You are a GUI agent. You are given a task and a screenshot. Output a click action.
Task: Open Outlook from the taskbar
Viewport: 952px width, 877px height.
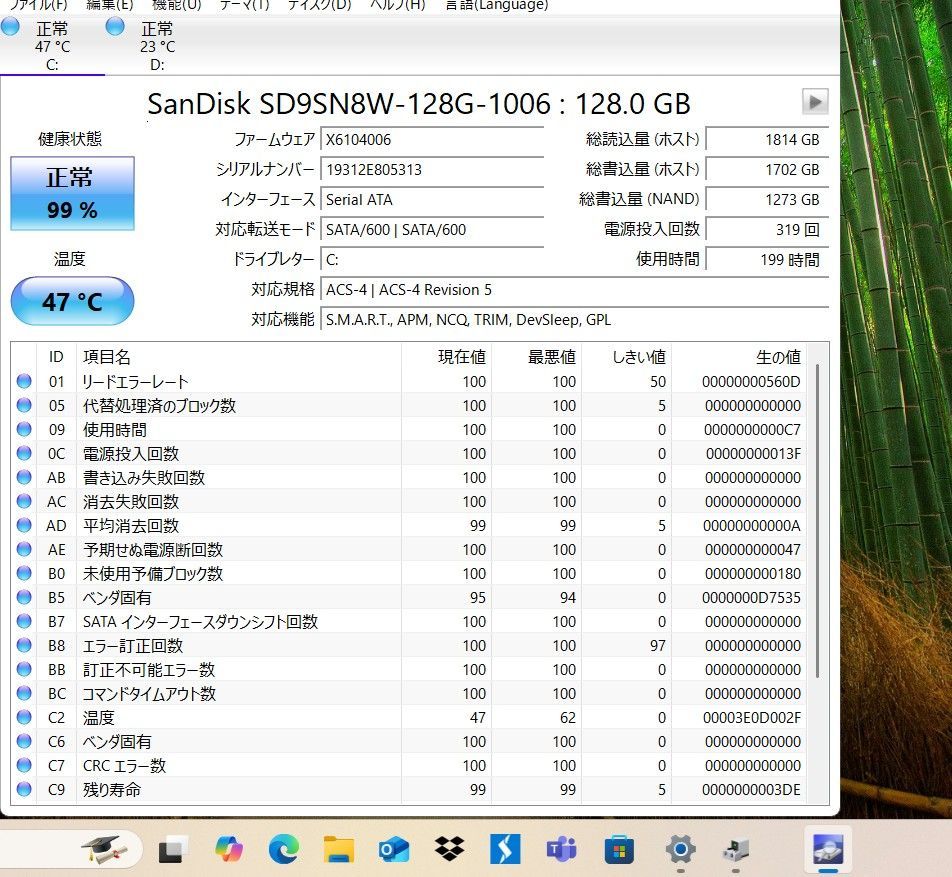point(393,849)
